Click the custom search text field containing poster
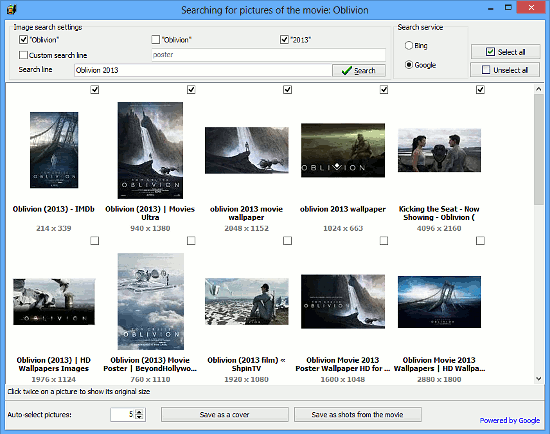The width and height of the screenshot is (550, 434). (268, 55)
